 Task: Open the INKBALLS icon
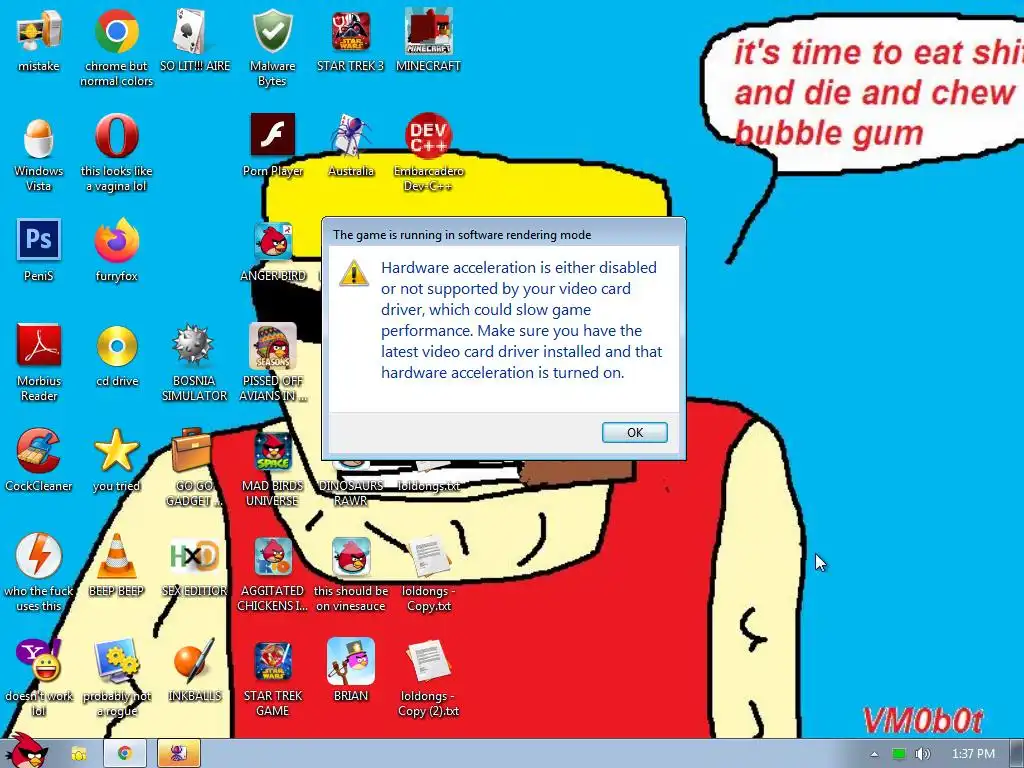point(194,660)
